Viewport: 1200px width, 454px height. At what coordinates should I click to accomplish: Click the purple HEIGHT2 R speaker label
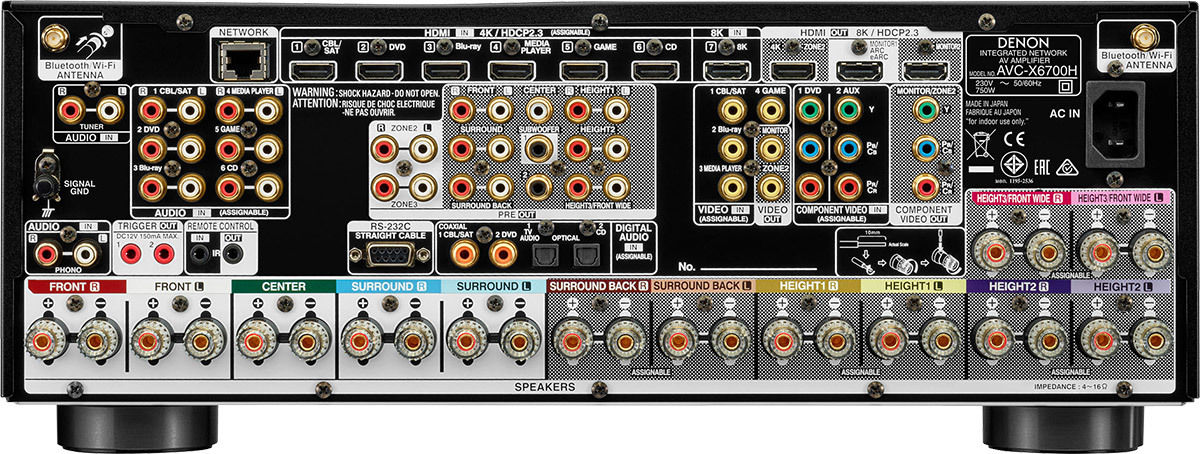(1018, 286)
